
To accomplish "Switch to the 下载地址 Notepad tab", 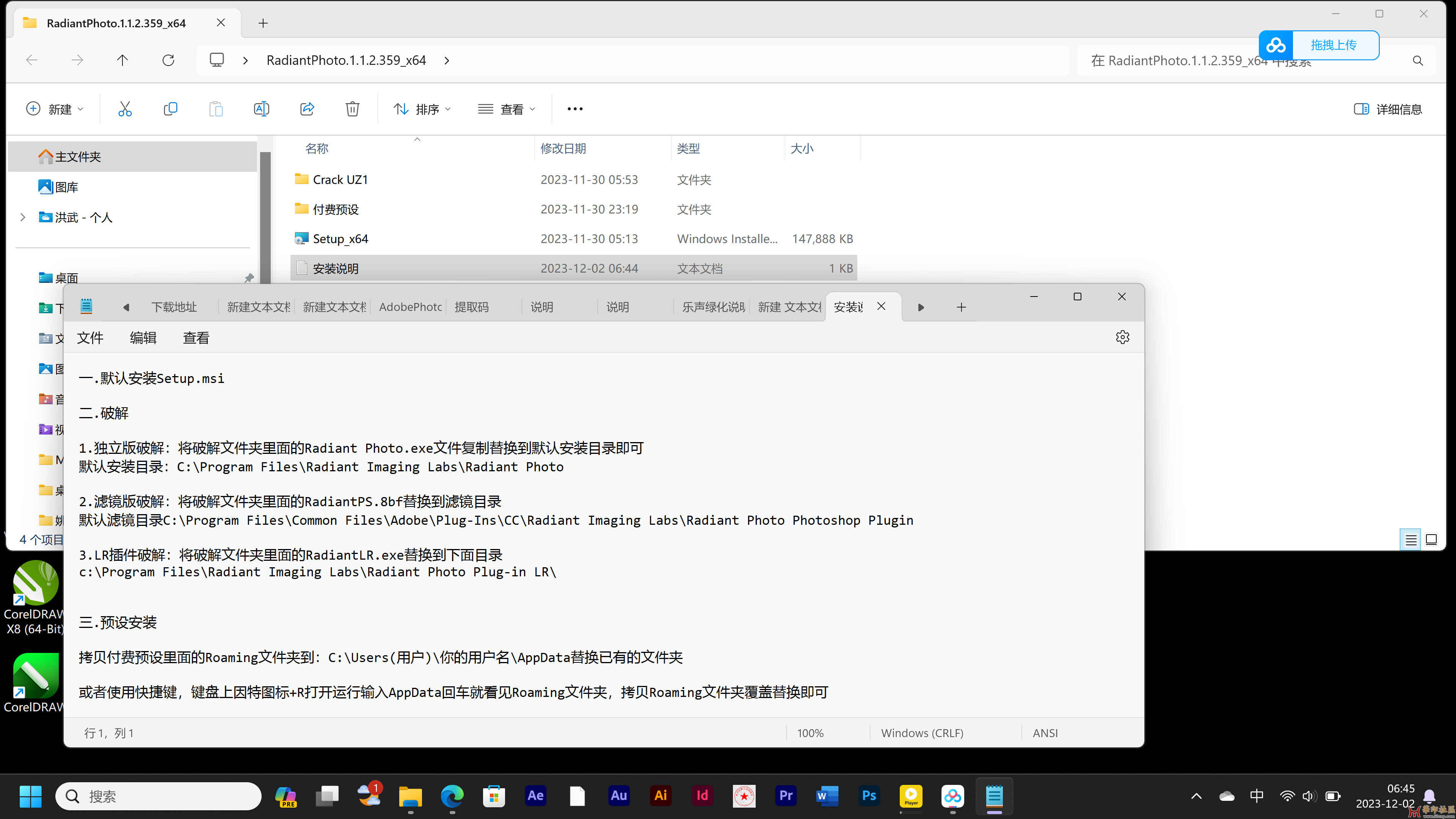I will 174,307.
